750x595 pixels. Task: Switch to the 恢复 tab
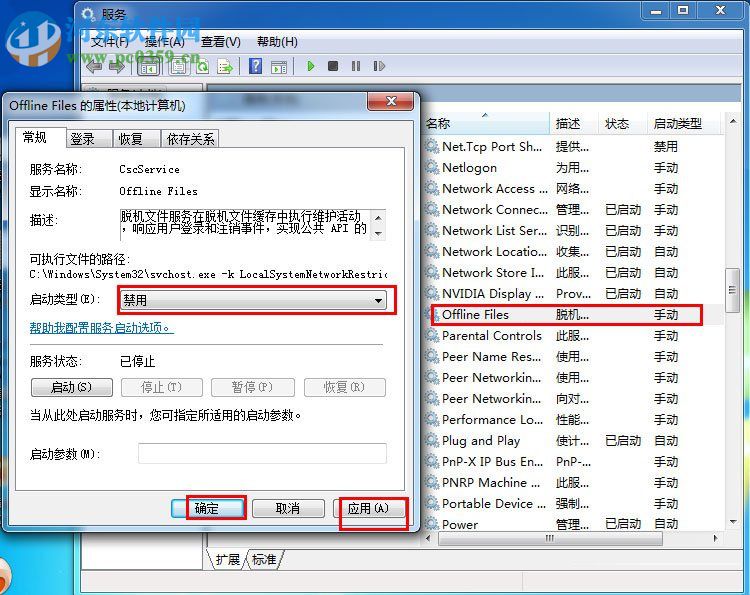[136, 139]
